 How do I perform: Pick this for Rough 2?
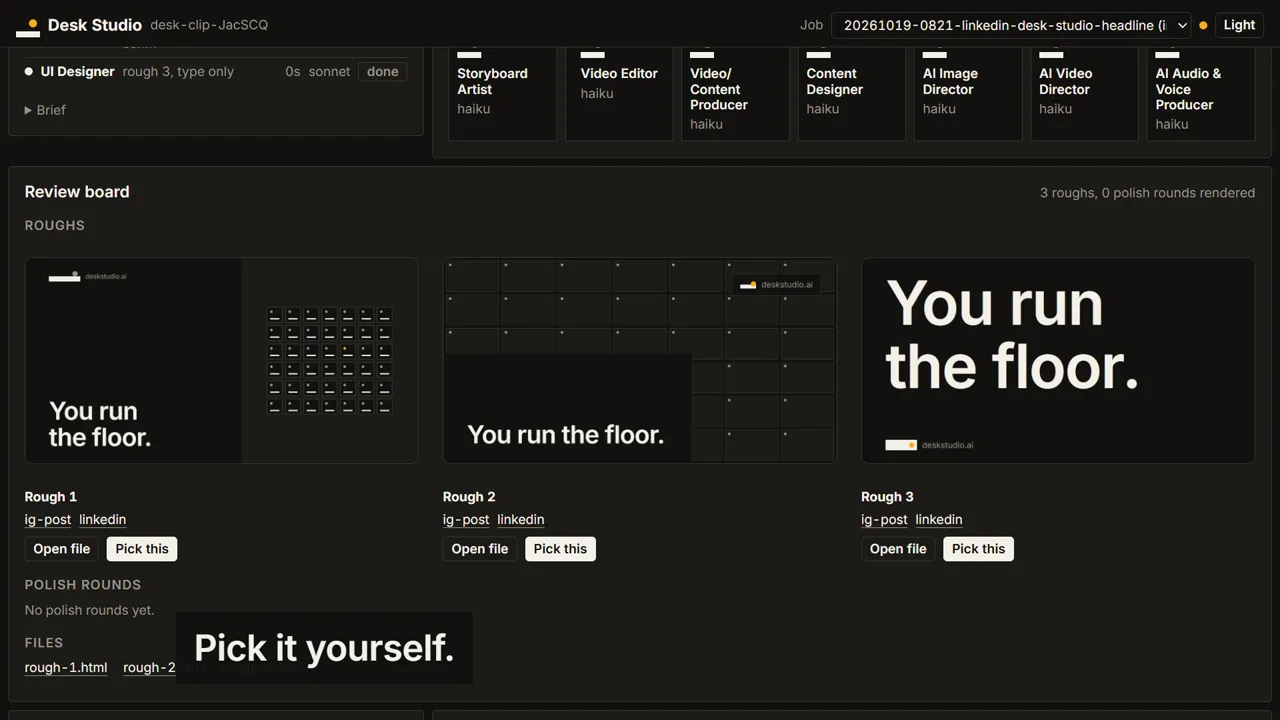point(560,549)
